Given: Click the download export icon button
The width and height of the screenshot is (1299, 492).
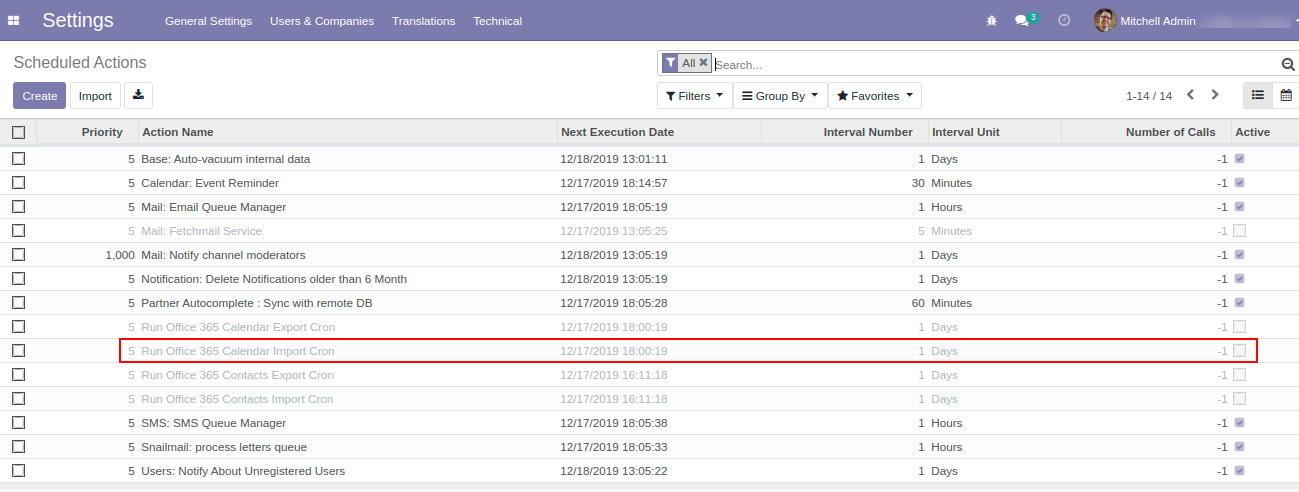Looking at the screenshot, I should pos(139,96).
